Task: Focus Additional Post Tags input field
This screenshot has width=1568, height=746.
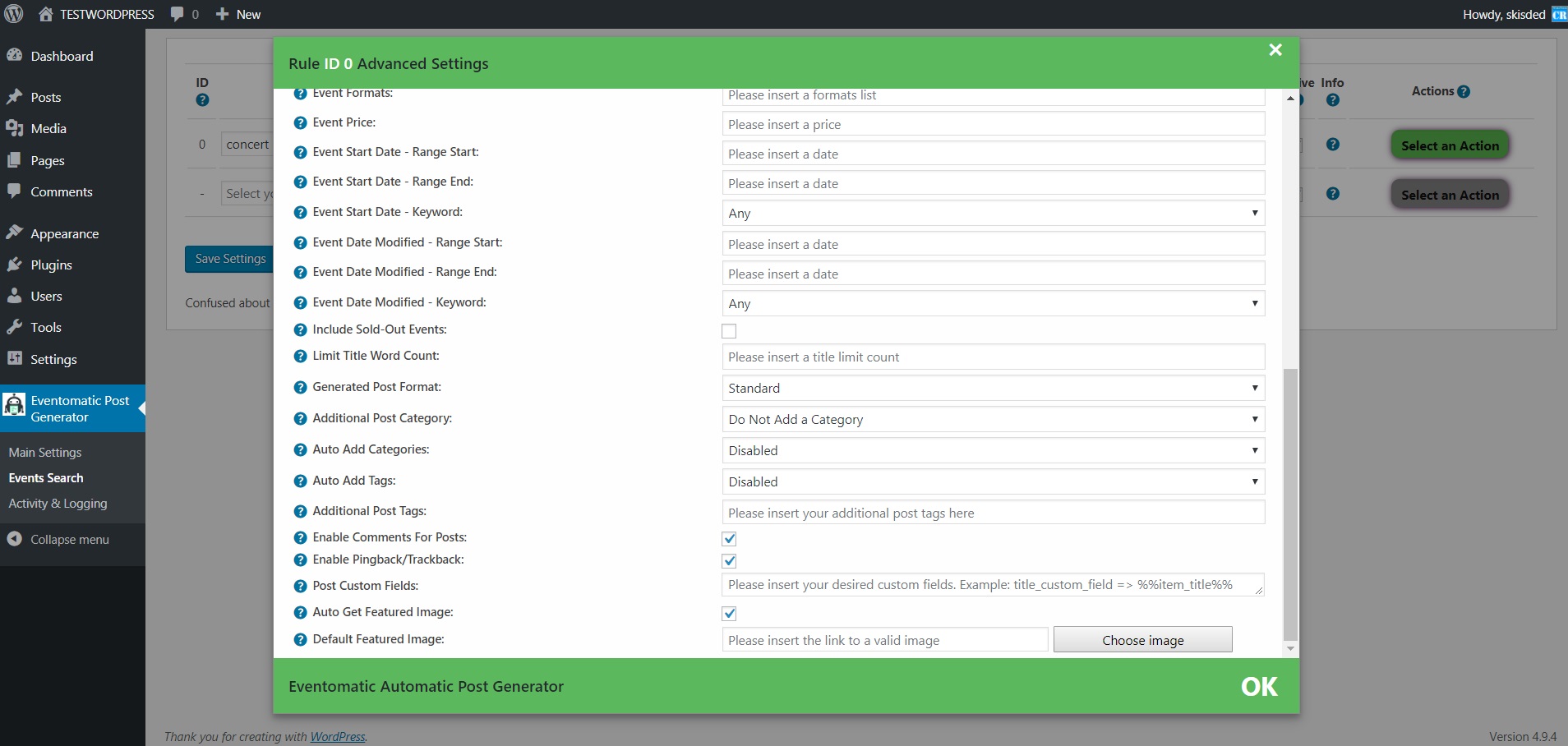Action: [993, 513]
